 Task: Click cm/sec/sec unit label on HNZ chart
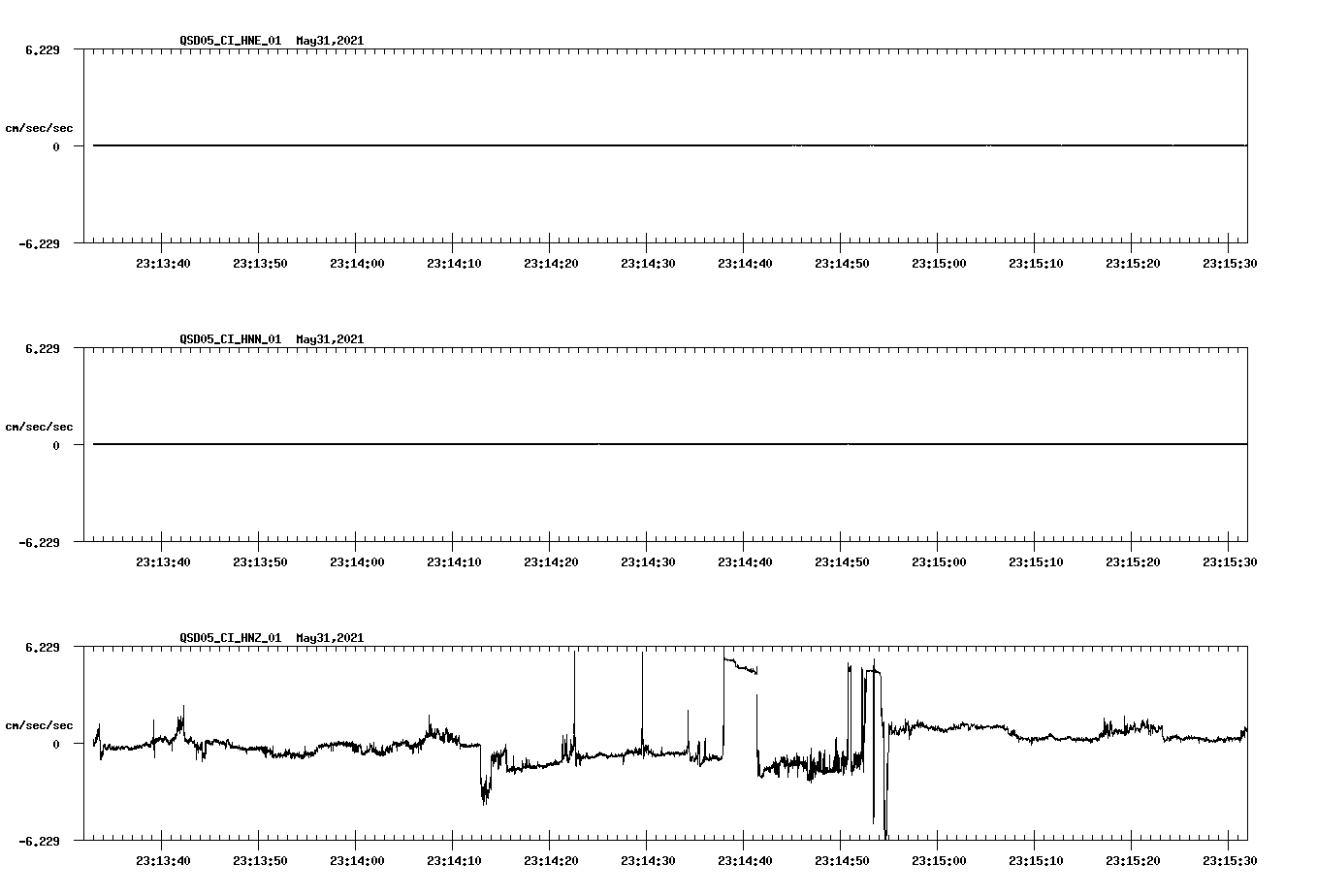pyautogui.click(x=39, y=725)
